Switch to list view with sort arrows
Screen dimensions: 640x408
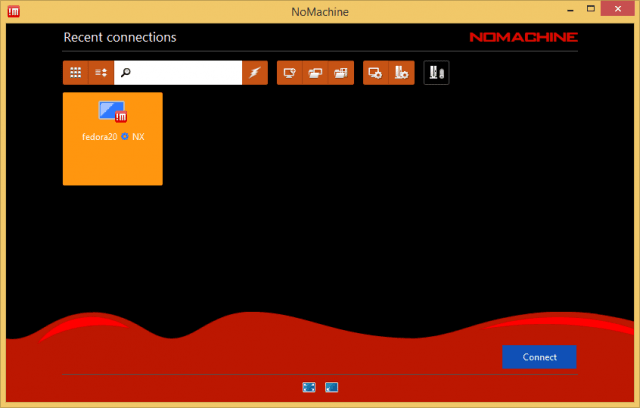[101, 73]
